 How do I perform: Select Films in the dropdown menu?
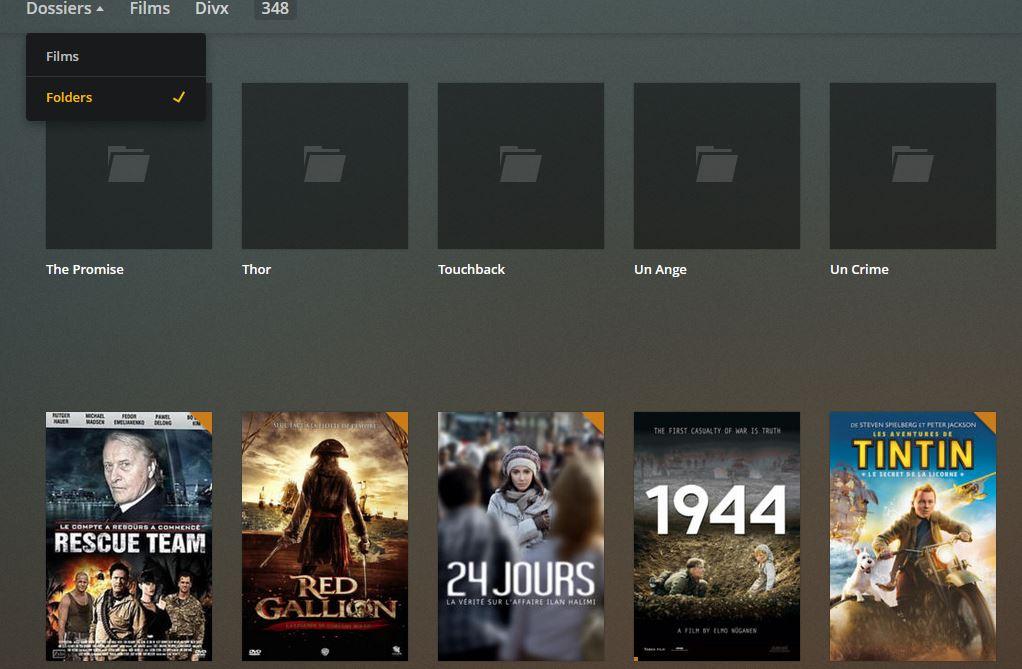(116, 56)
